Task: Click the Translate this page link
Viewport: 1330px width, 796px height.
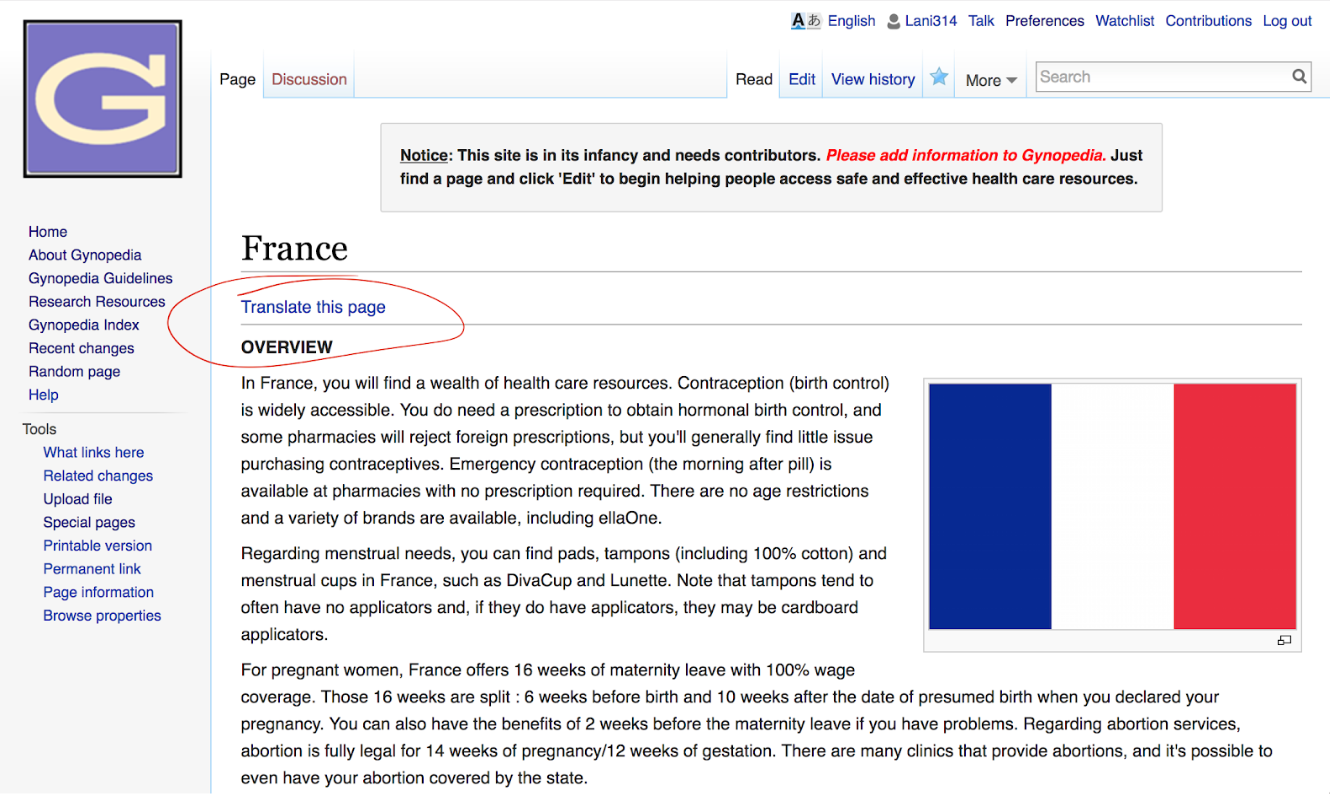Action: pyautogui.click(x=313, y=307)
